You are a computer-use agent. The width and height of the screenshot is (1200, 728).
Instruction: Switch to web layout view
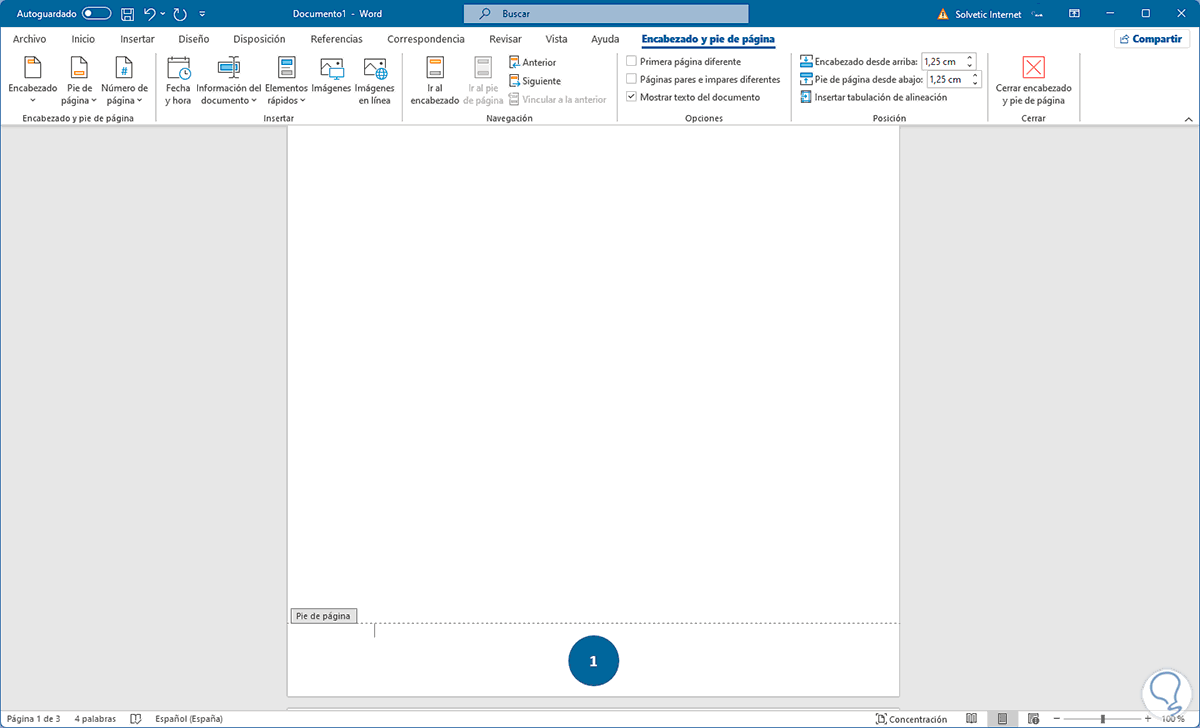[x=1032, y=719]
